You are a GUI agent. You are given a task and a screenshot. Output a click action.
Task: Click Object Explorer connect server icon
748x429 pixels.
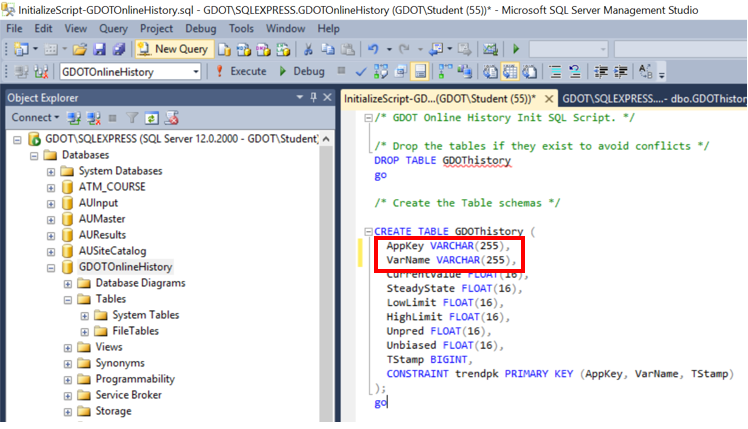tap(73, 117)
